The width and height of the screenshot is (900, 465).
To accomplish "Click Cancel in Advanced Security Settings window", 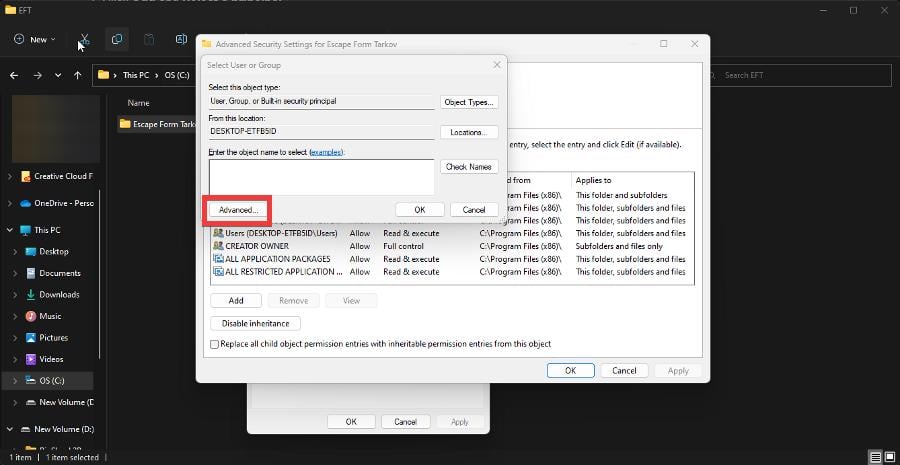I will tap(624, 371).
